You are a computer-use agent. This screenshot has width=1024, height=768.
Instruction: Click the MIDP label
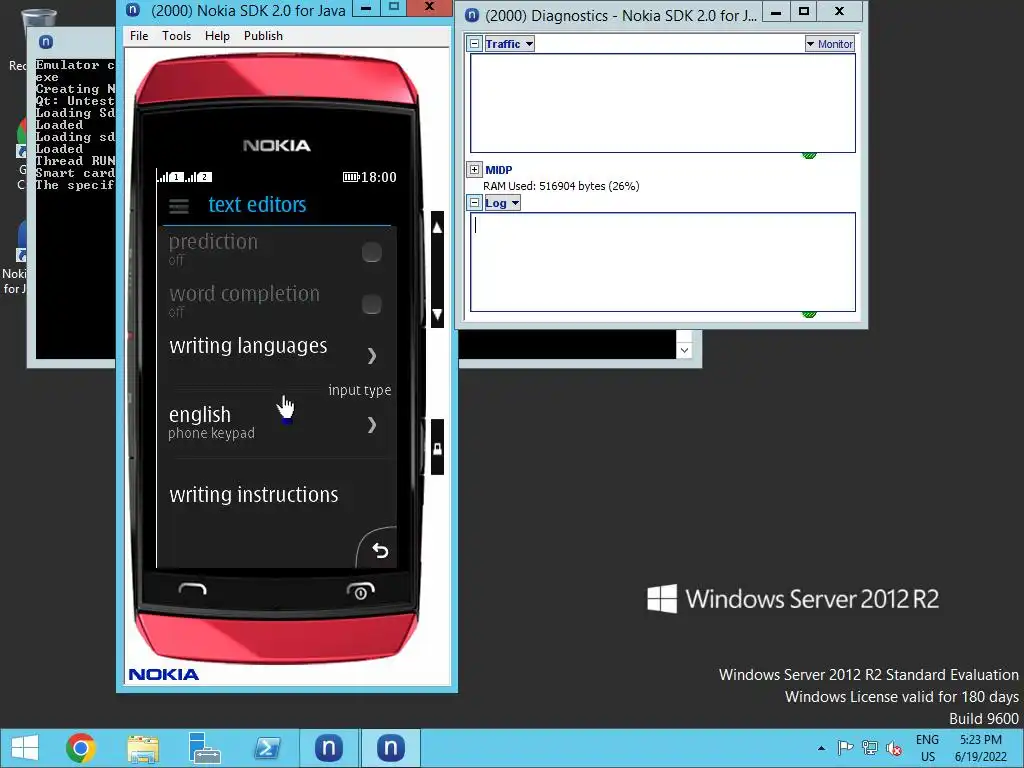coord(498,170)
